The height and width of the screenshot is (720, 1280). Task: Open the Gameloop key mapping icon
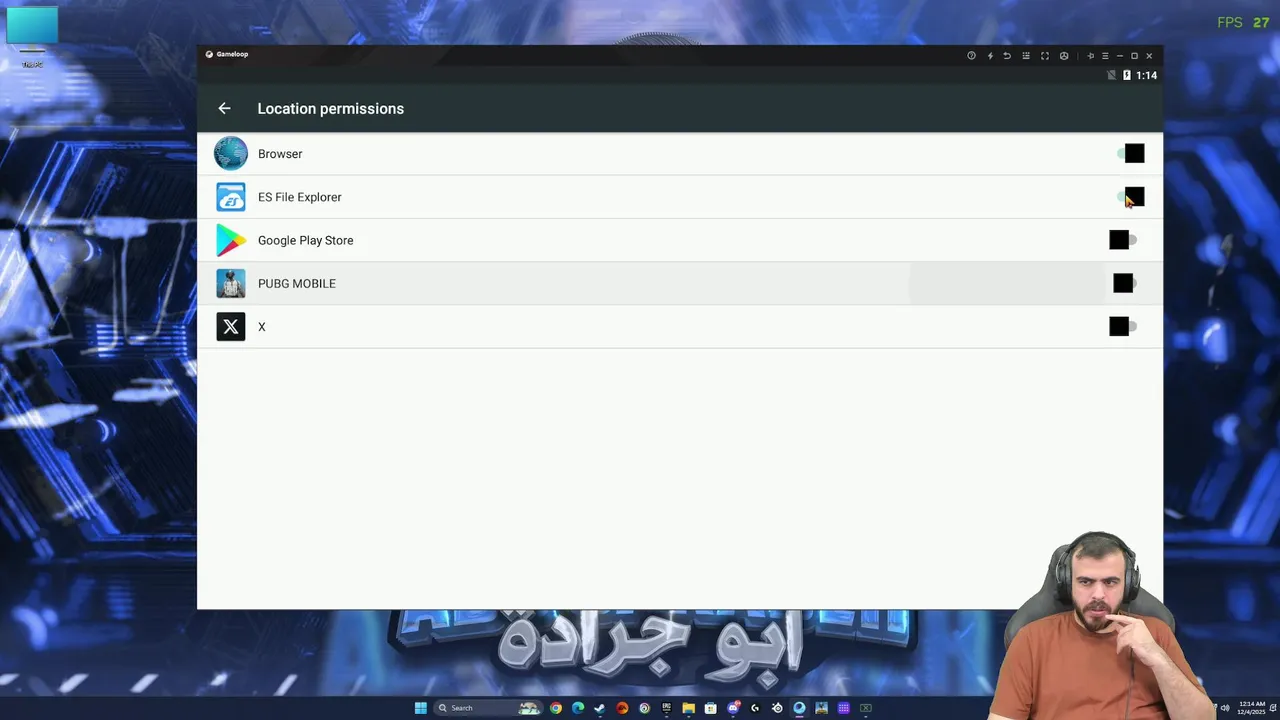[1026, 56]
